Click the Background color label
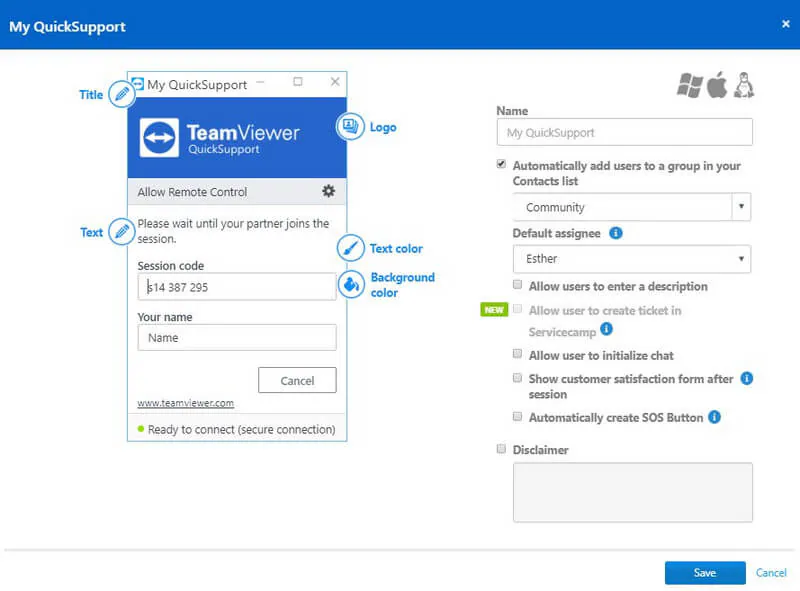 click(x=402, y=285)
